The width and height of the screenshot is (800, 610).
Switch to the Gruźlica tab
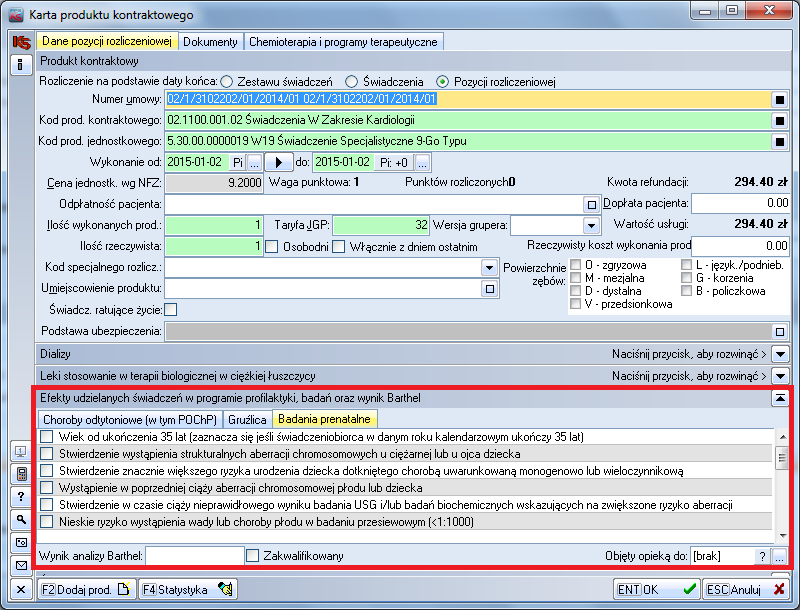(247, 420)
